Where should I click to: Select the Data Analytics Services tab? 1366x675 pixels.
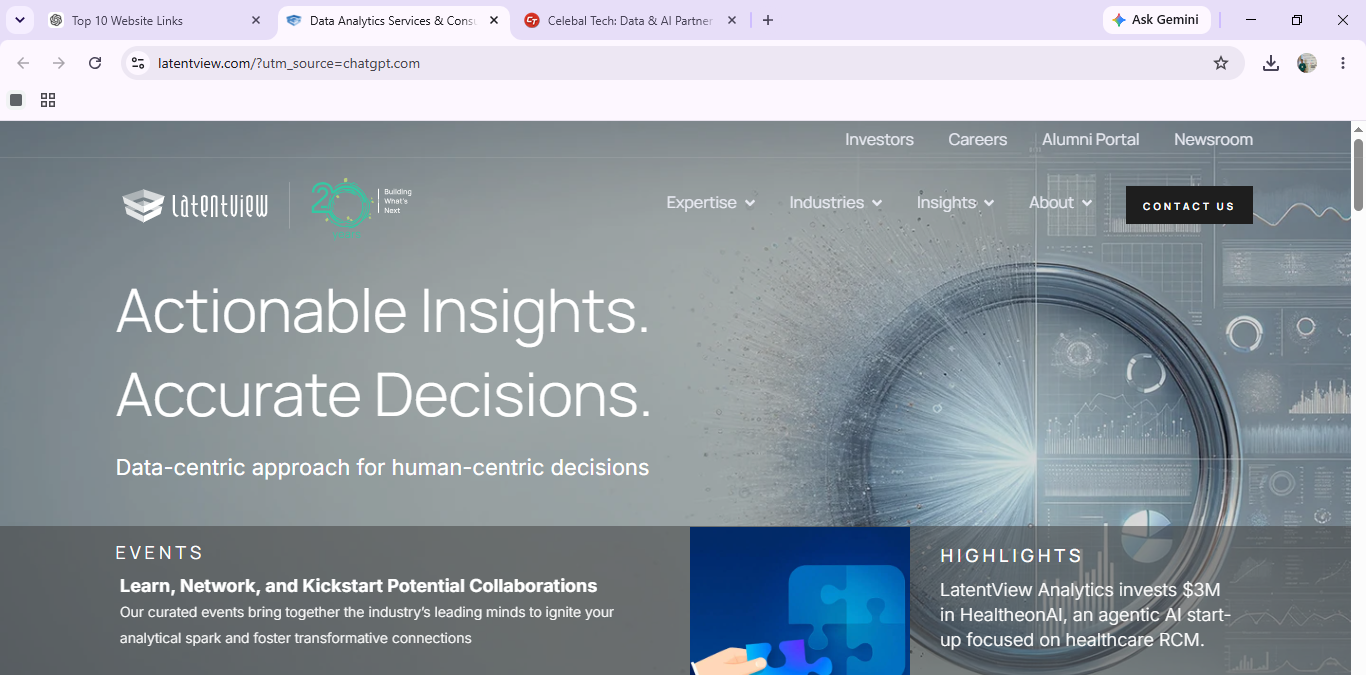click(392, 20)
